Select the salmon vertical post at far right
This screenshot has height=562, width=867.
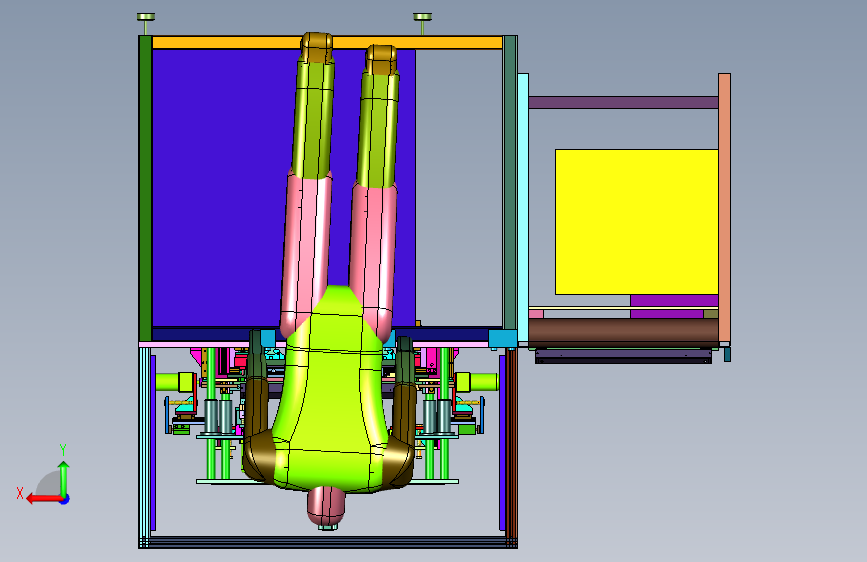coord(724,207)
